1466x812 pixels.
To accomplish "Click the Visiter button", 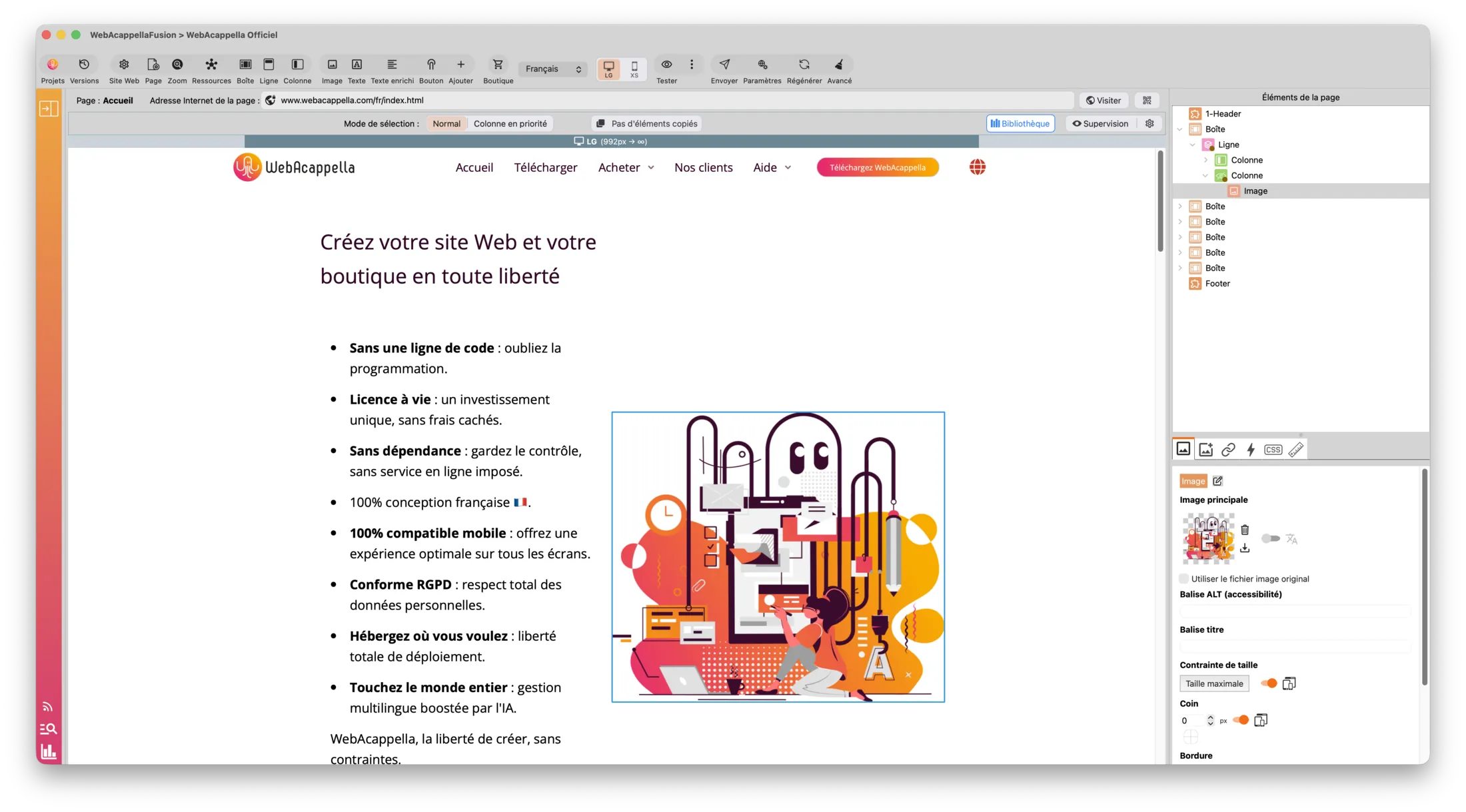I will [x=1103, y=101].
